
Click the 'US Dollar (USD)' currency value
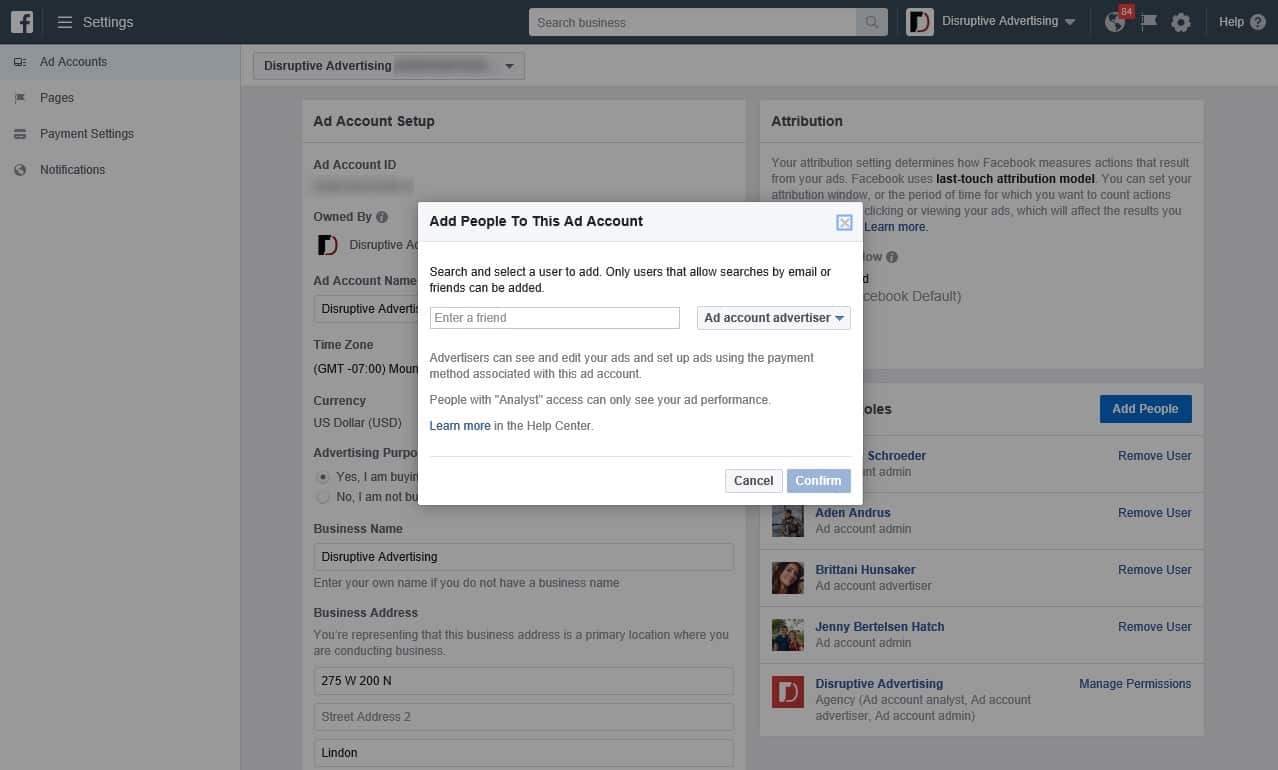[358, 423]
